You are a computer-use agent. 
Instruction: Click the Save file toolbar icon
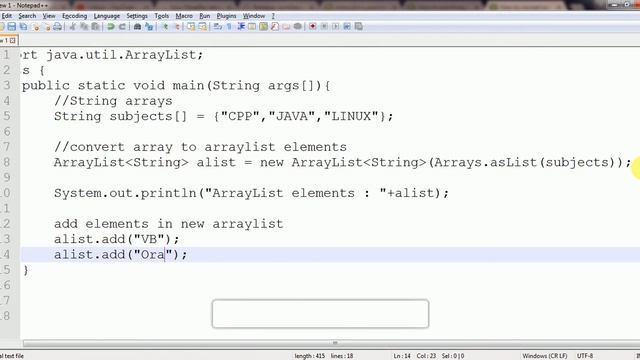click(12, 27)
